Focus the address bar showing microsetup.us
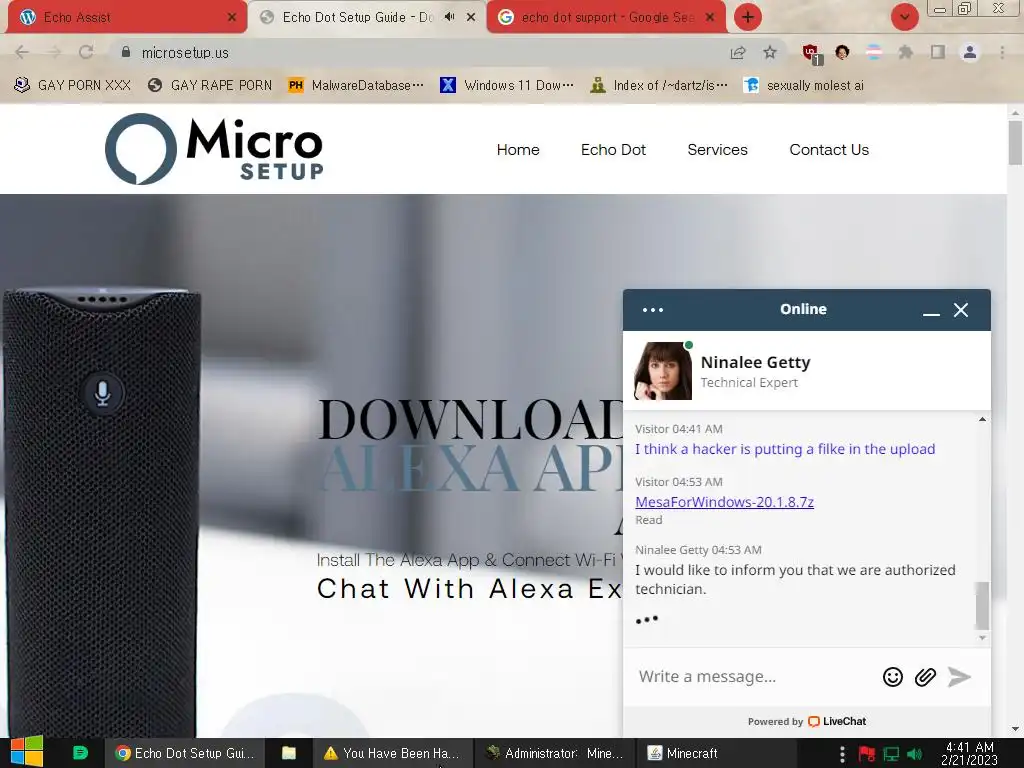Screen dimensions: 1024x768 pos(418,52)
